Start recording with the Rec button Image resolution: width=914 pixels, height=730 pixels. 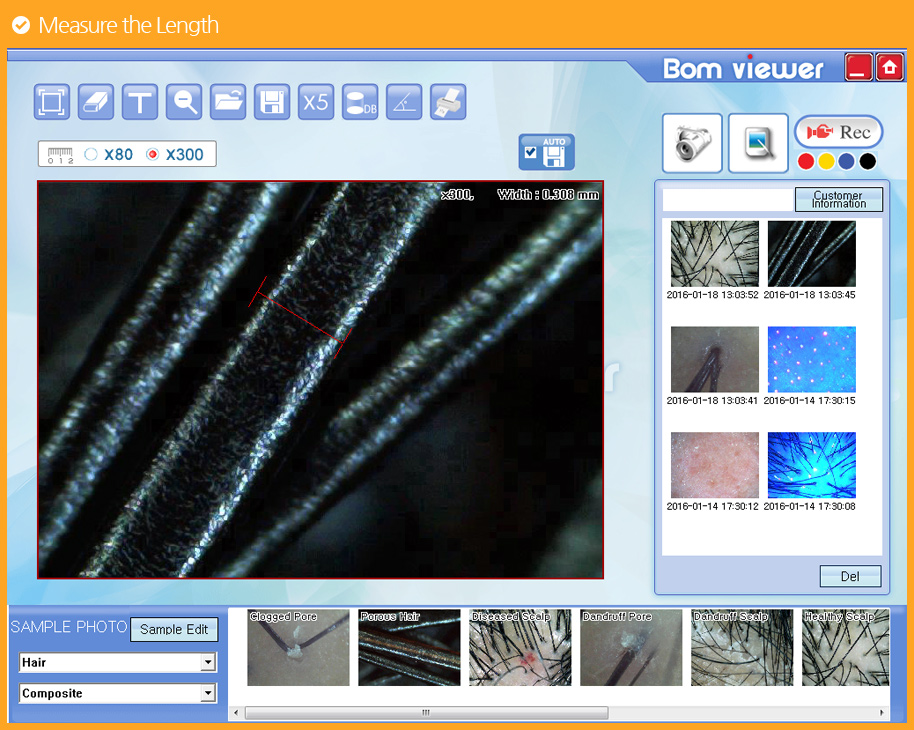(838, 132)
